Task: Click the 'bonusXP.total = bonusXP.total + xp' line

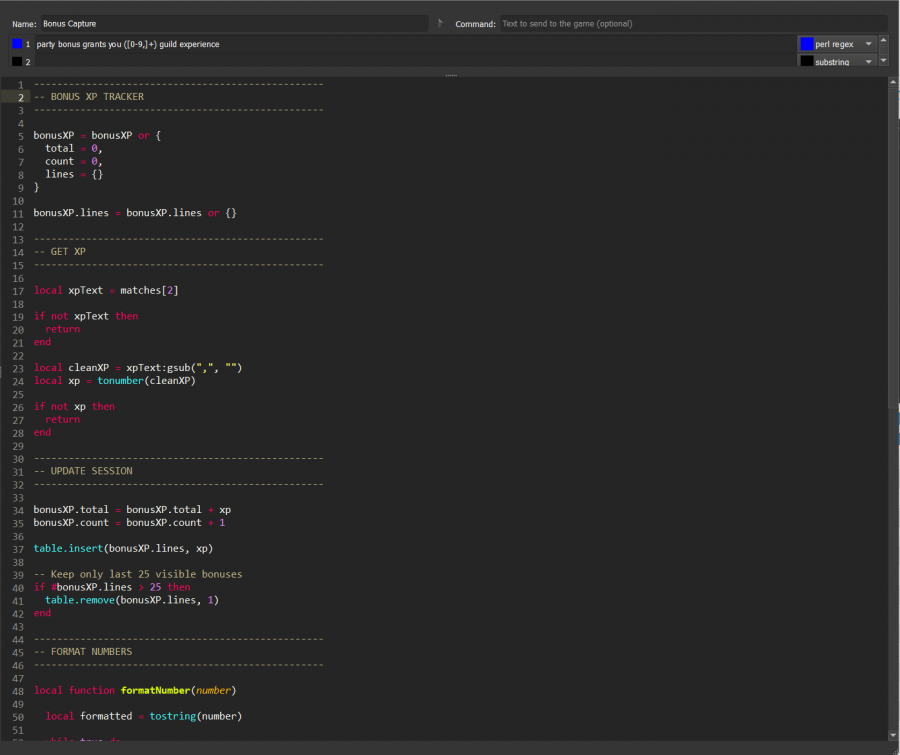Action: [x=132, y=510]
